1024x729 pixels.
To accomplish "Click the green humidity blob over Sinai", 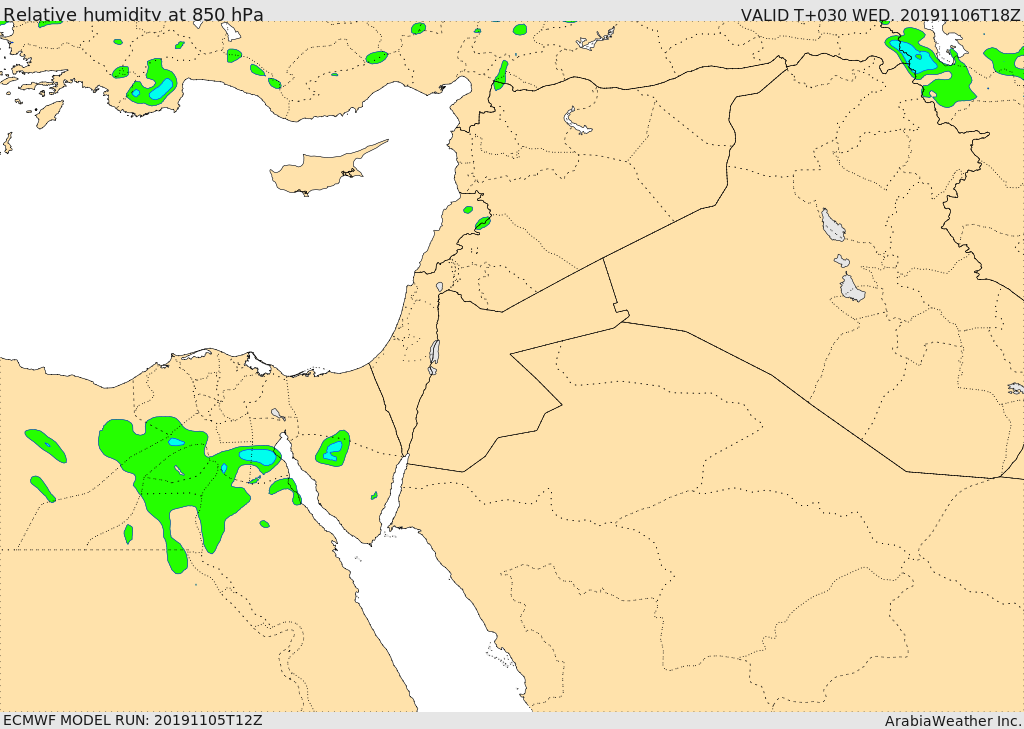I will pyautogui.click(x=333, y=448).
